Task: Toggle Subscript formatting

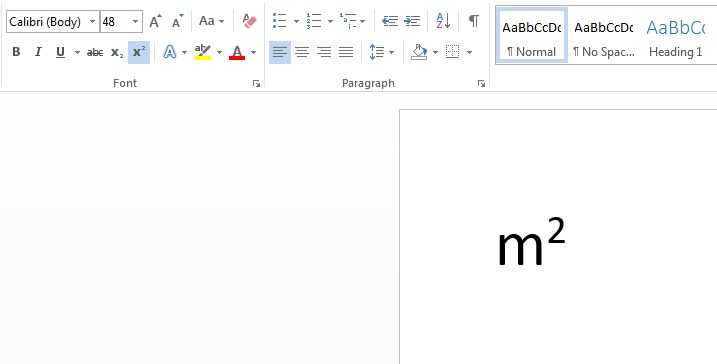Action: 117,52
